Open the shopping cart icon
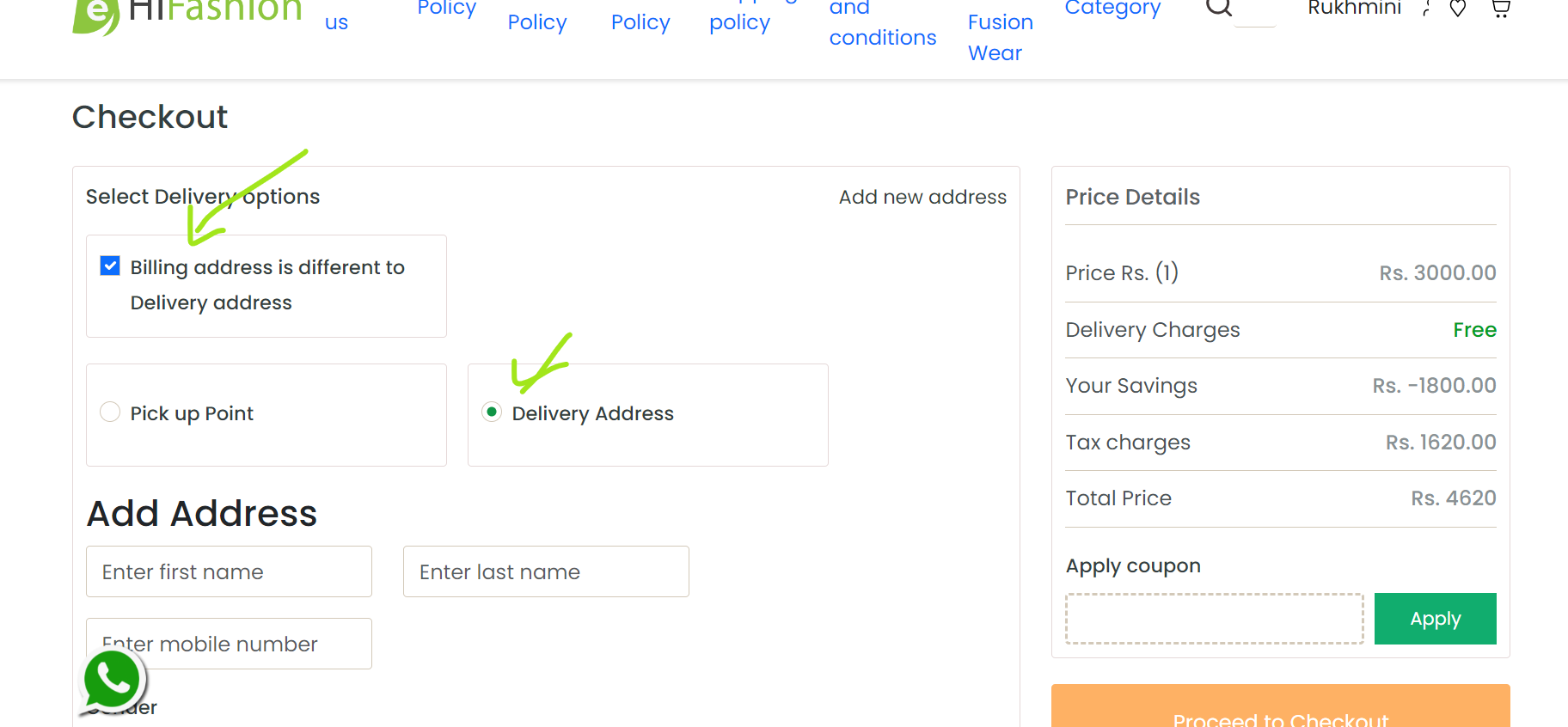This screenshot has width=1568, height=727. (x=1500, y=9)
